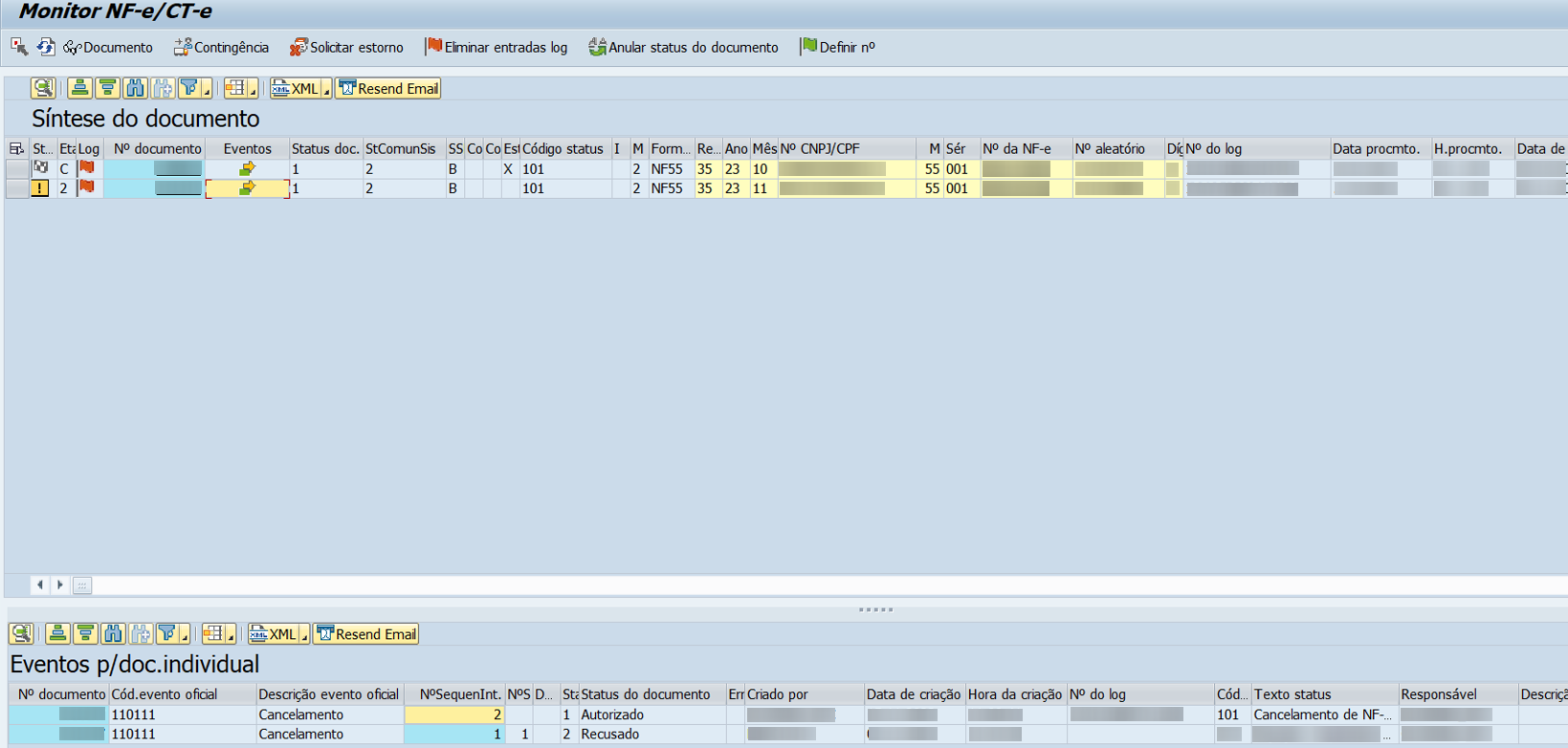Screen dimensions: 1568x748
Task: Expand XML dropdown arrow in Eventos toolbar
Action: (x=304, y=635)
